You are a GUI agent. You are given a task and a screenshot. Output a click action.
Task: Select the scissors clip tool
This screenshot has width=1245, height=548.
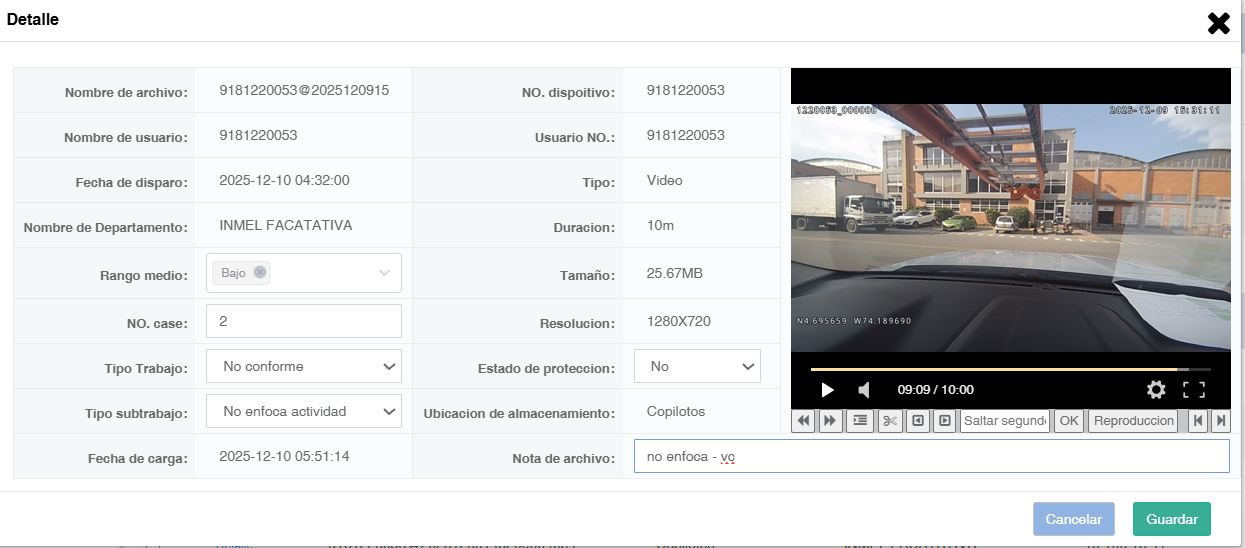890,421
